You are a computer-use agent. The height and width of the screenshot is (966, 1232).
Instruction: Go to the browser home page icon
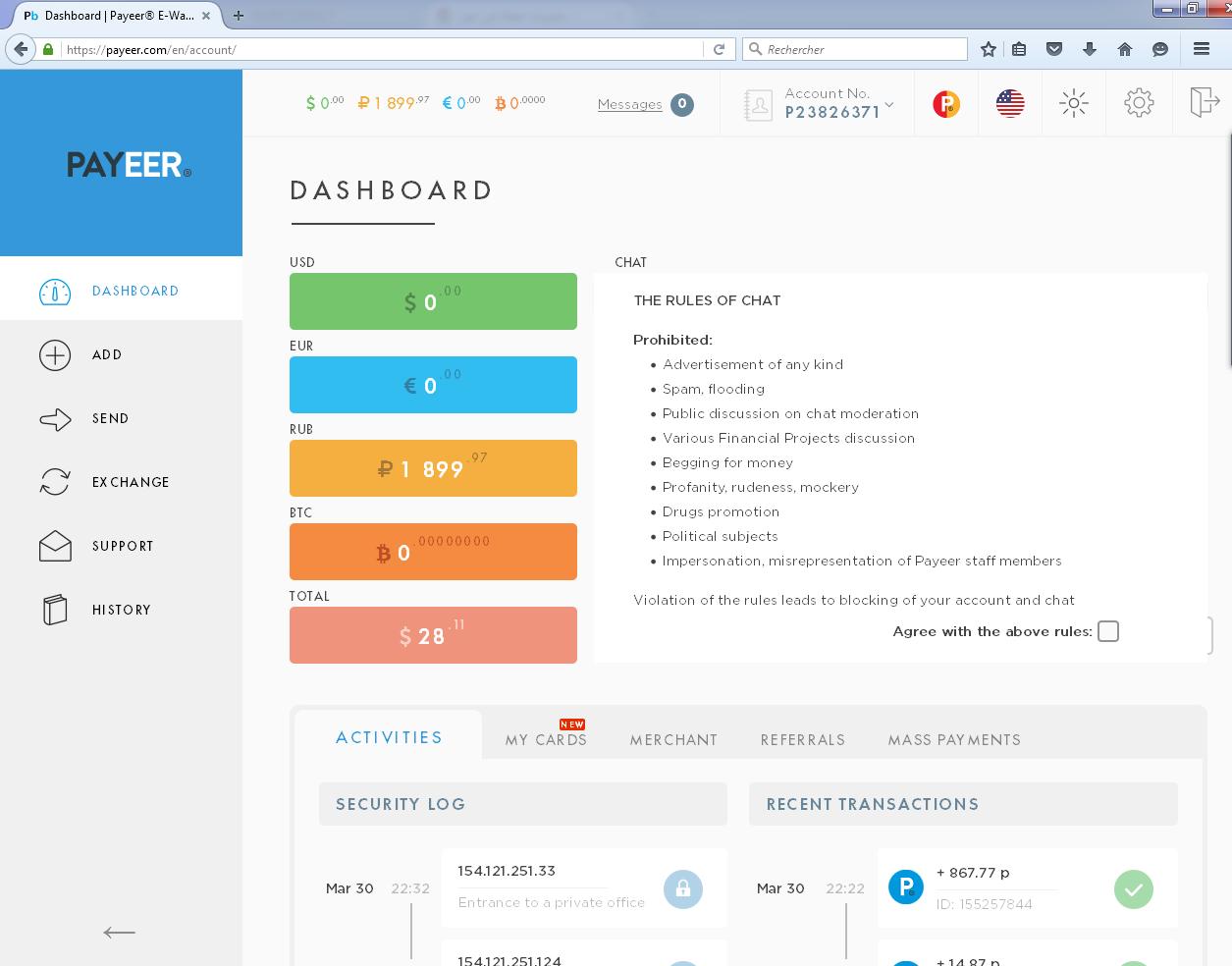tap(1125, 49)
